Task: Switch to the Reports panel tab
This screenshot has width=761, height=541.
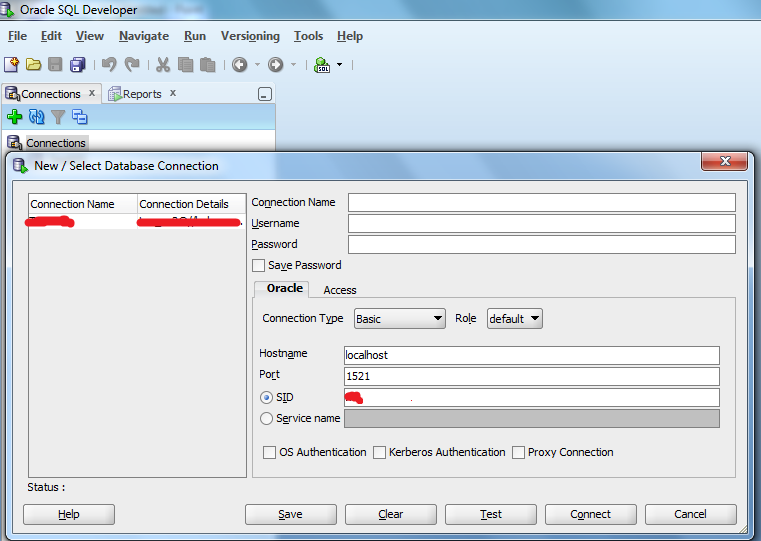Action: coord(142,94)
